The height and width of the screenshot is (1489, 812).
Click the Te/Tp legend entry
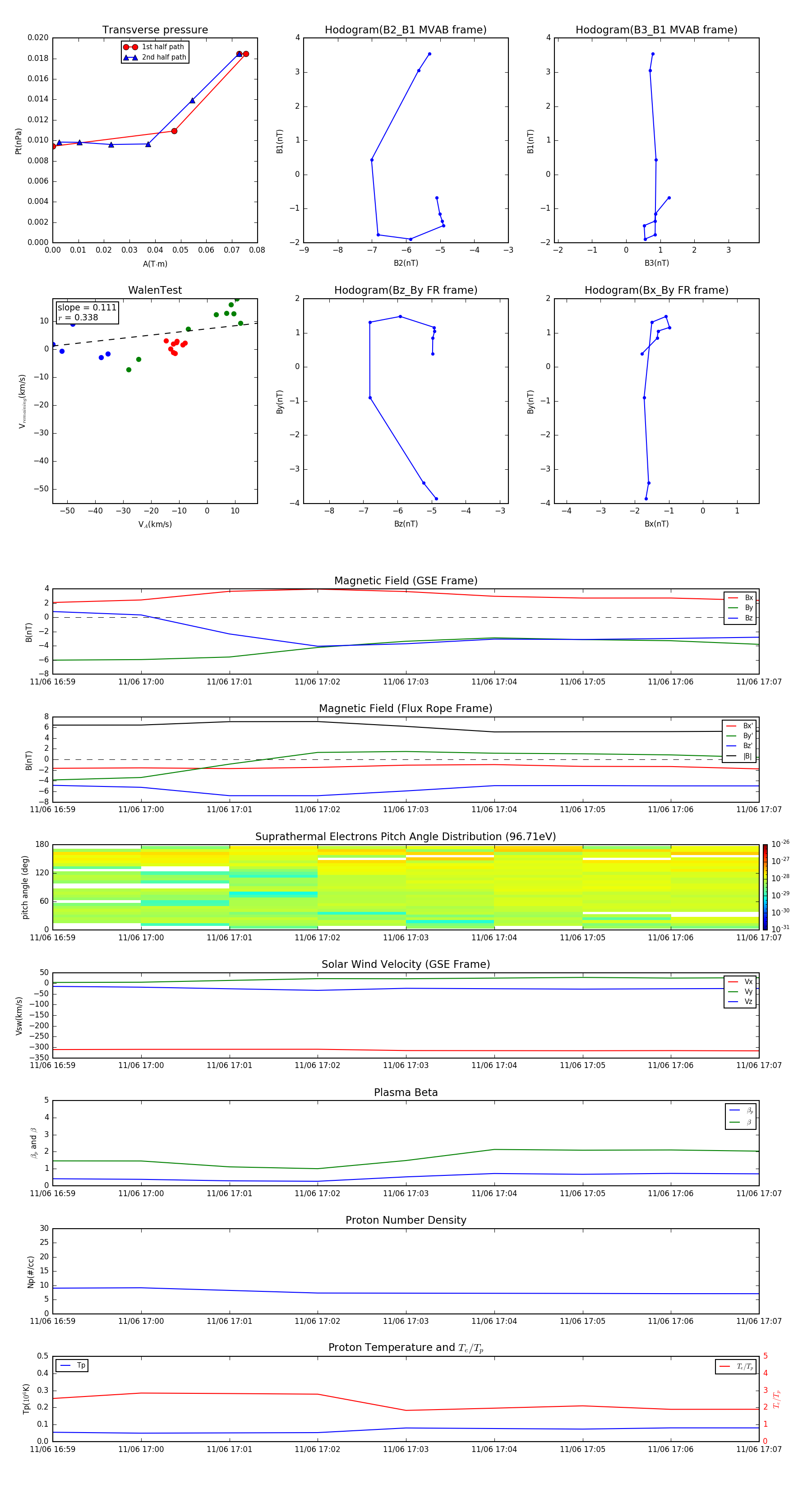736,1367
